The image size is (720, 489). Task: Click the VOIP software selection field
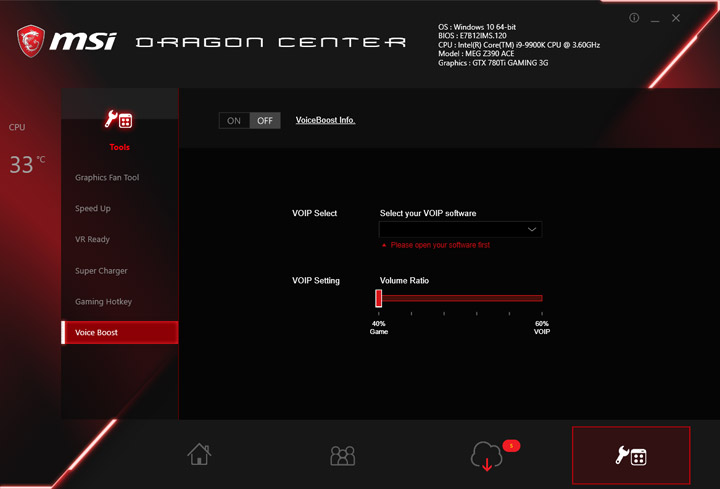click(461, 229)
